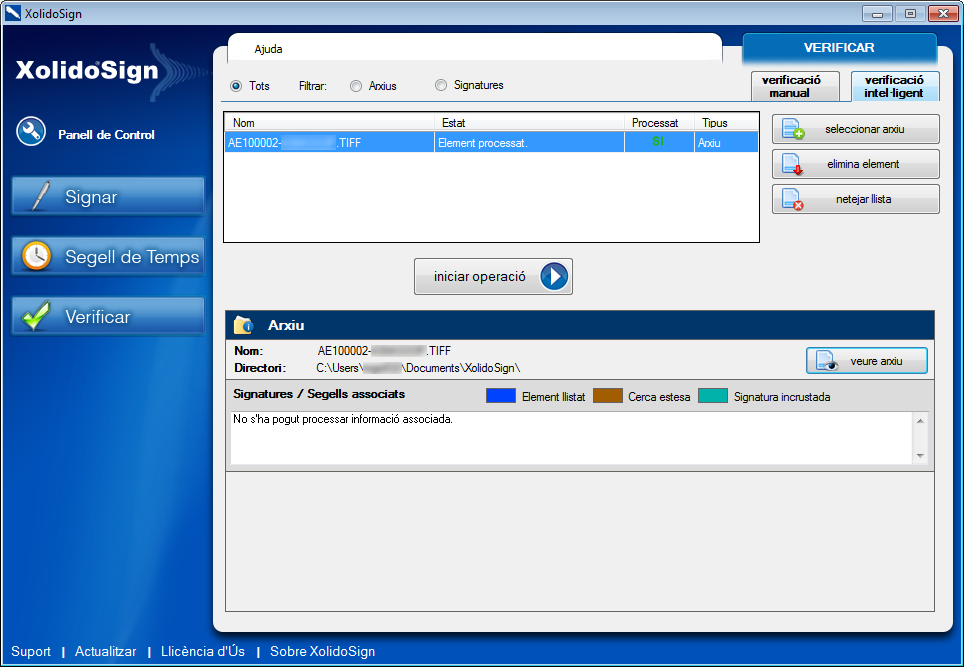The width and height of the screenshot is (964, 667).
Task: Click the eye document icon beside veure arxiu
Action: 827,361
